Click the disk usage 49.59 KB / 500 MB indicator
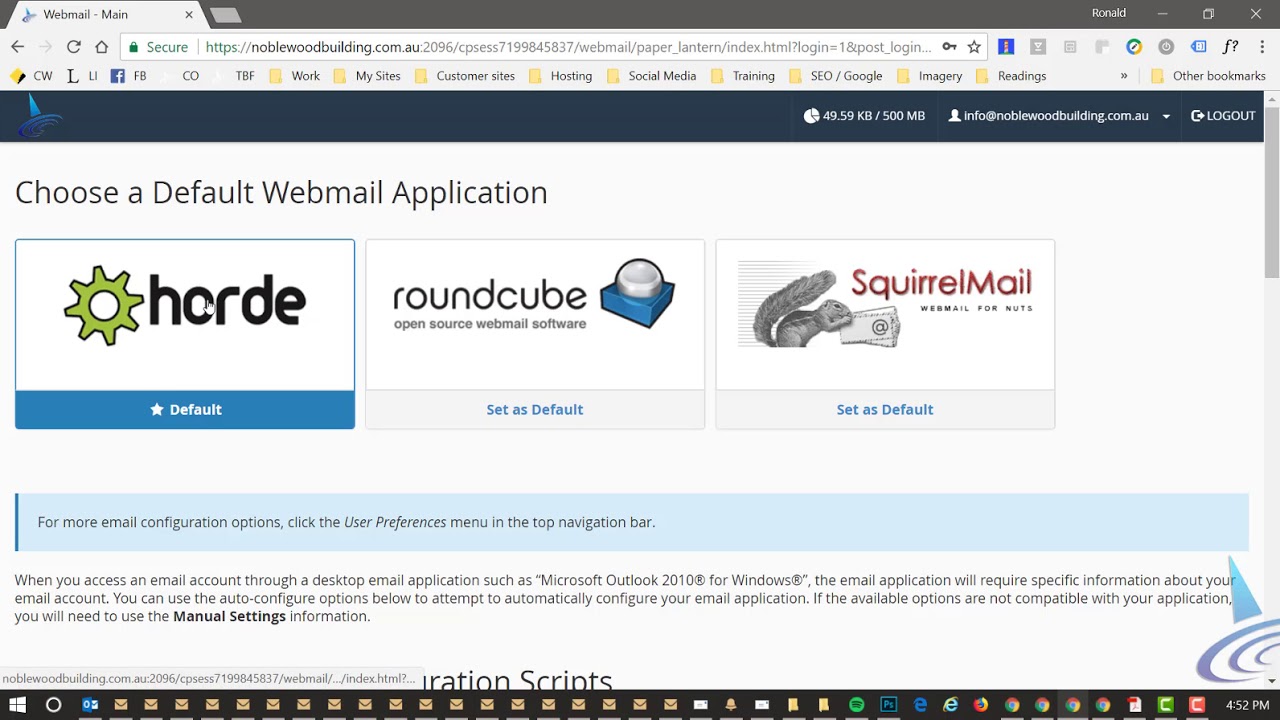Viewport: 1280px width, 720px height. pos(864,116)
